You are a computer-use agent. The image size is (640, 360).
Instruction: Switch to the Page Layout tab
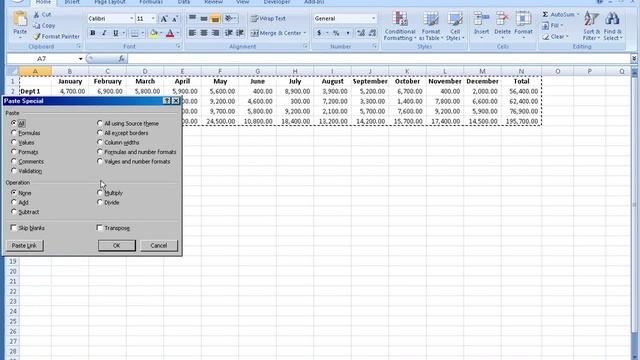pos(109,2)
